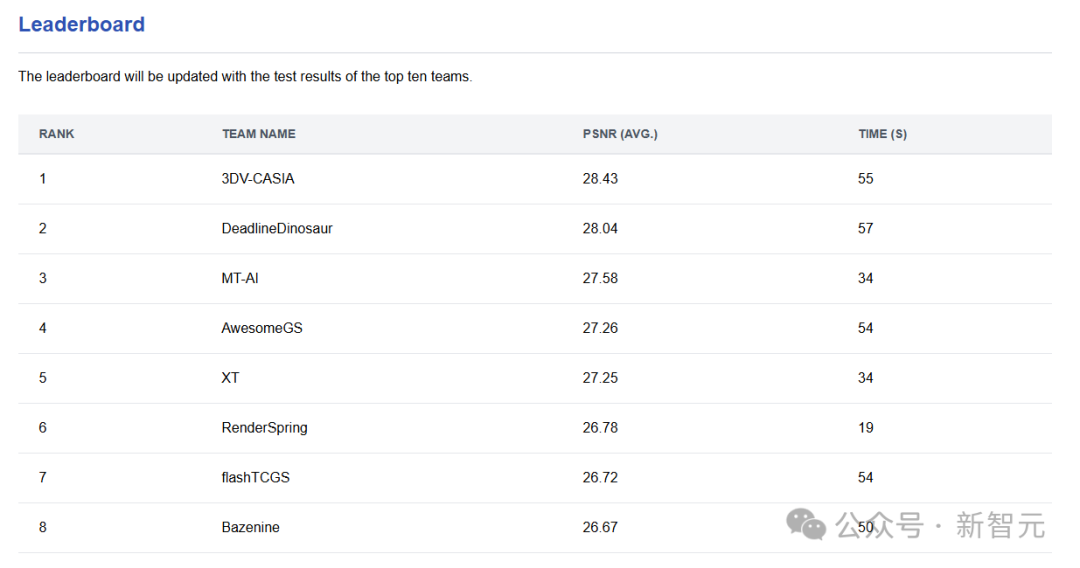The height and width of the screenshot is (568, 1080).
Task: Select team name flashTCGS
Action: pos(256,478)
